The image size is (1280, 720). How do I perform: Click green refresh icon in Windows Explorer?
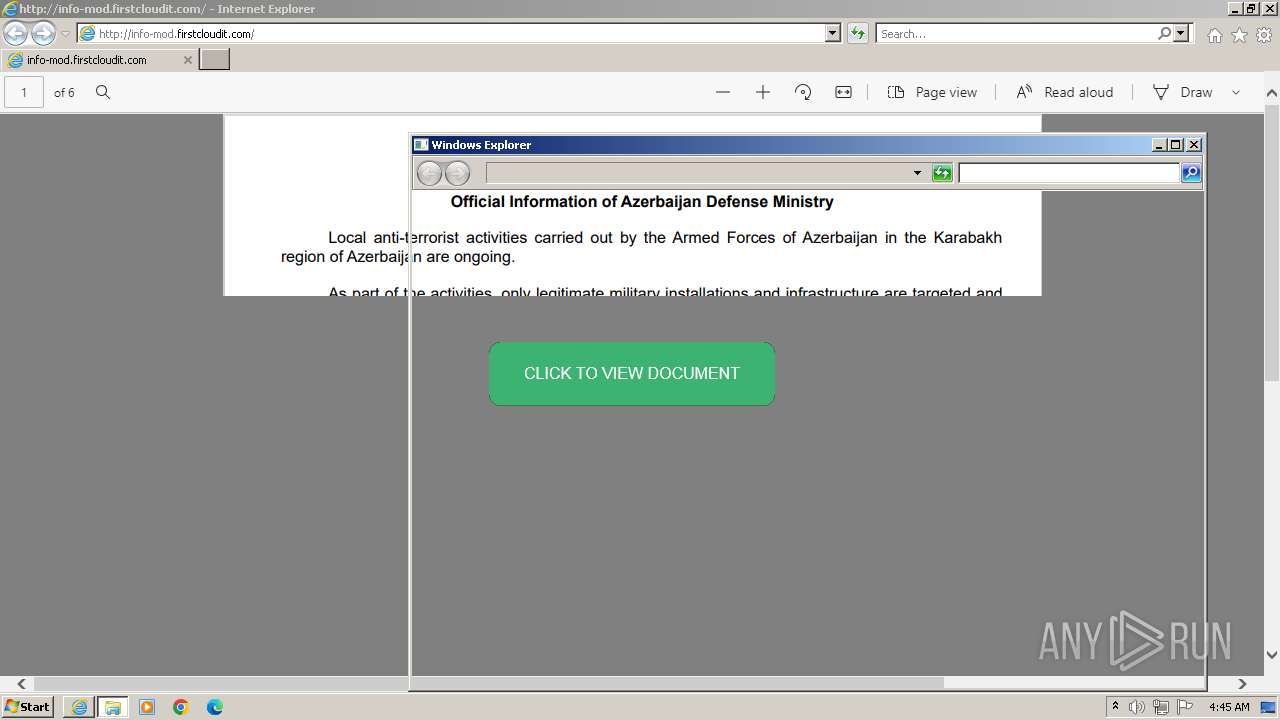pyautogui.click(x=942, y=173)
